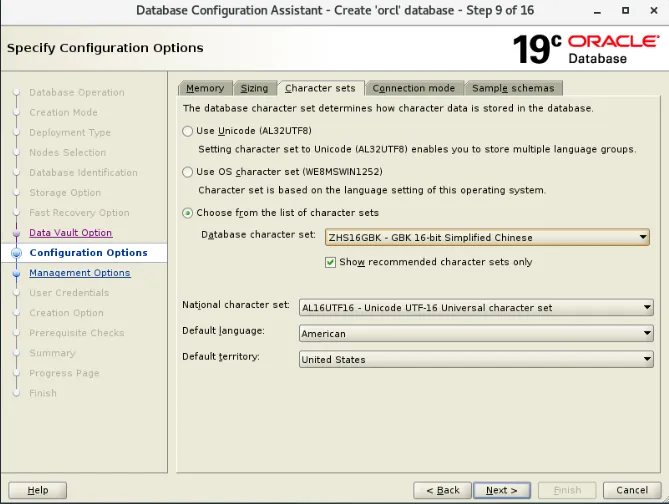Click the 'Database character set:' label

click(258, 235)
